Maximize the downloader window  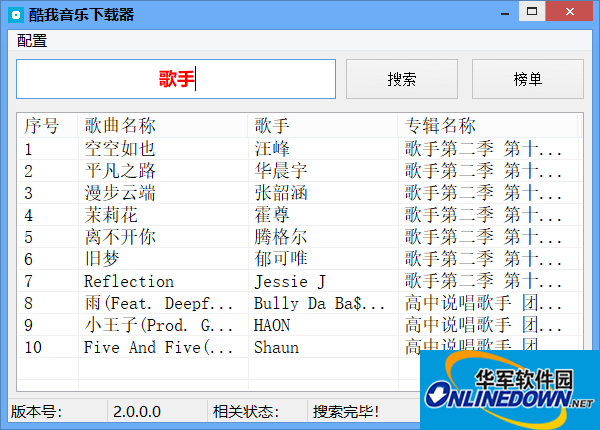coord(532,11)
